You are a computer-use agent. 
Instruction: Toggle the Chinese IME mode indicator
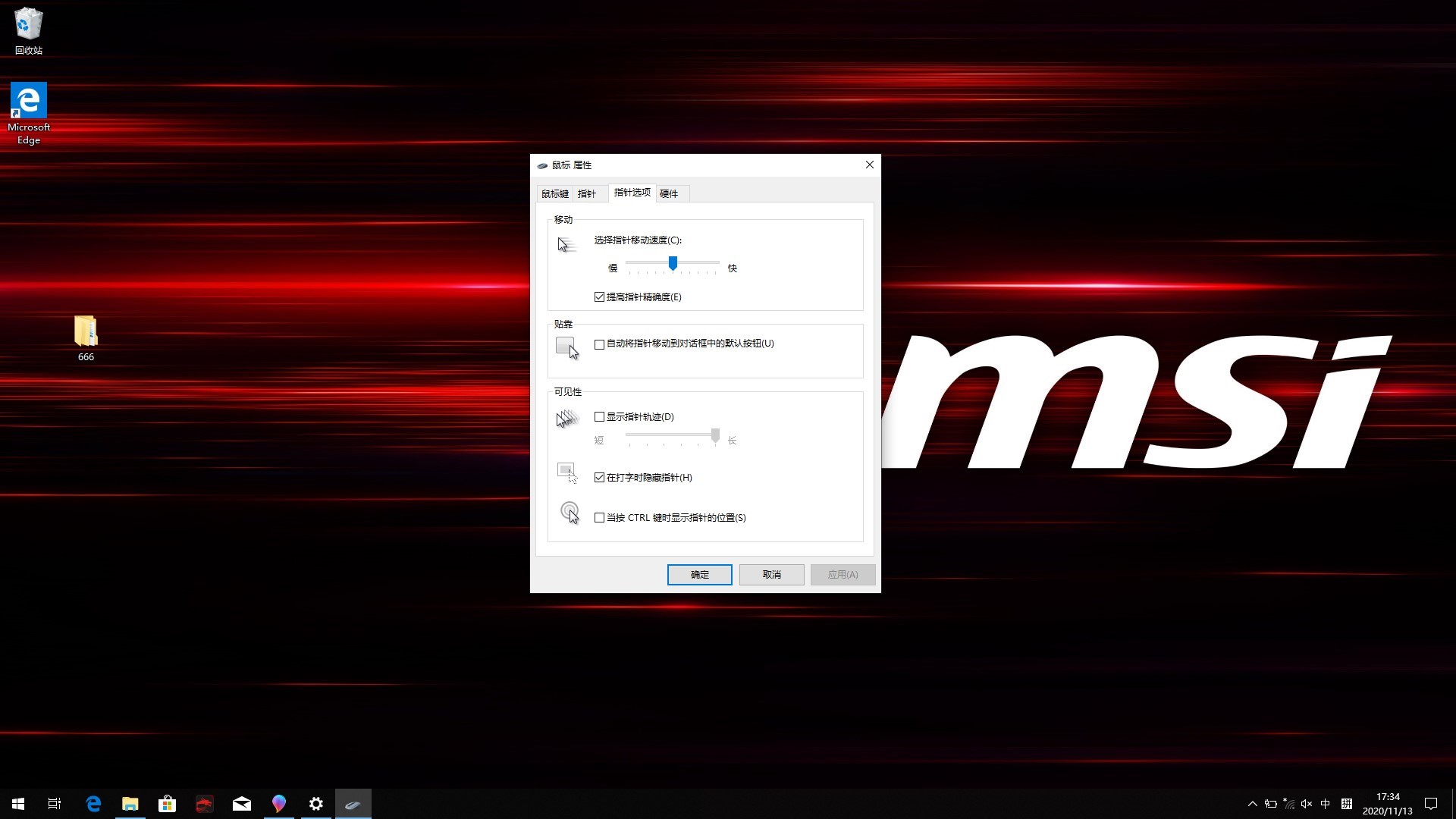point(1326,804)
